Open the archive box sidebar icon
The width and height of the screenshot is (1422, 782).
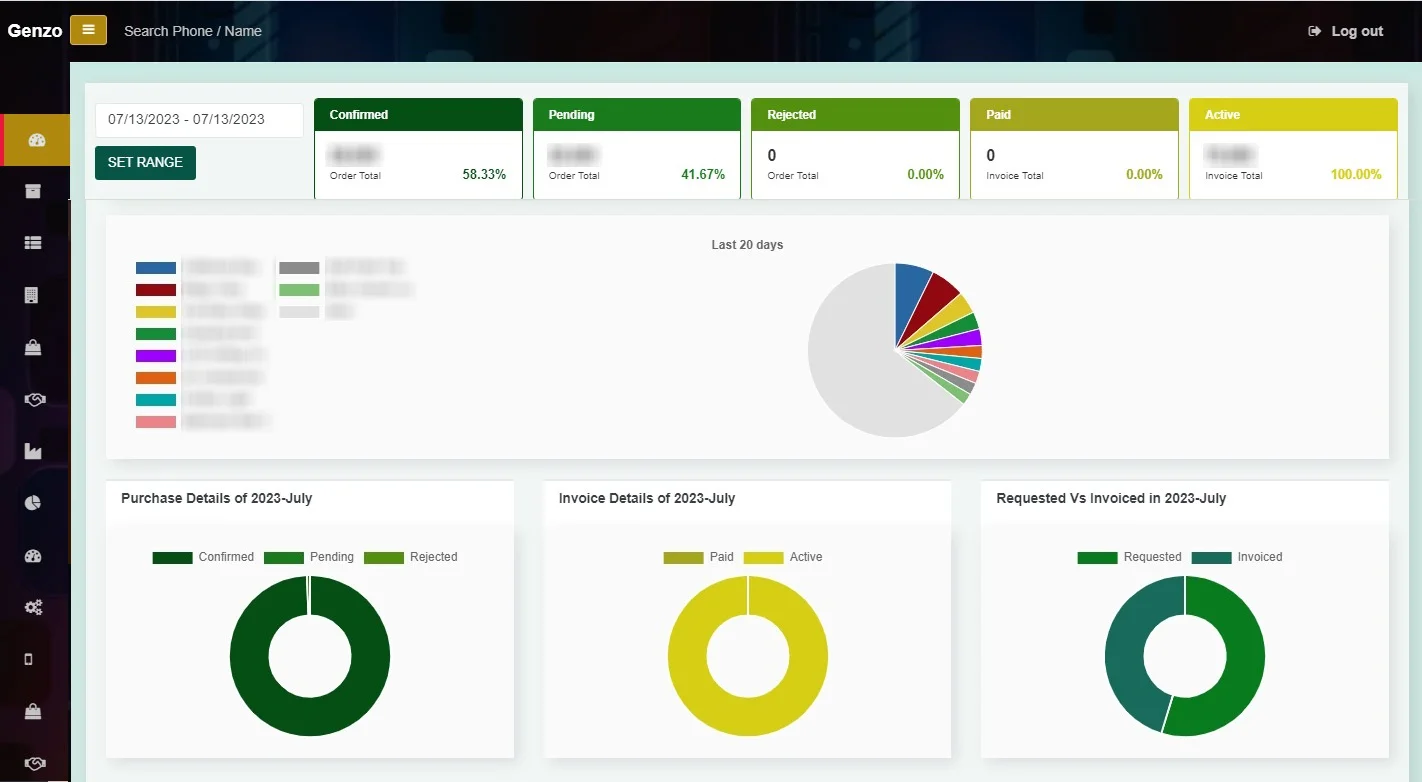(x=34, y=191)
